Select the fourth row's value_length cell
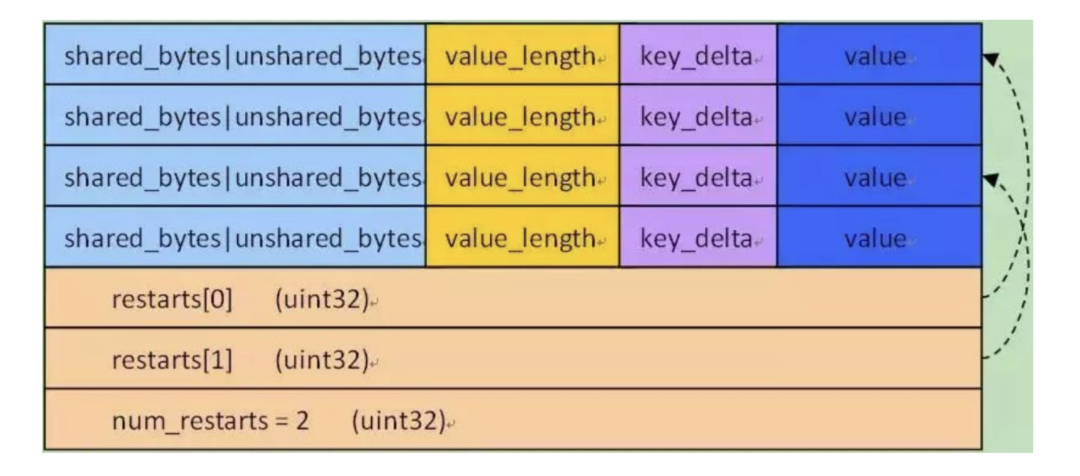Screen dimensions: 1080x476 (523, 236)
